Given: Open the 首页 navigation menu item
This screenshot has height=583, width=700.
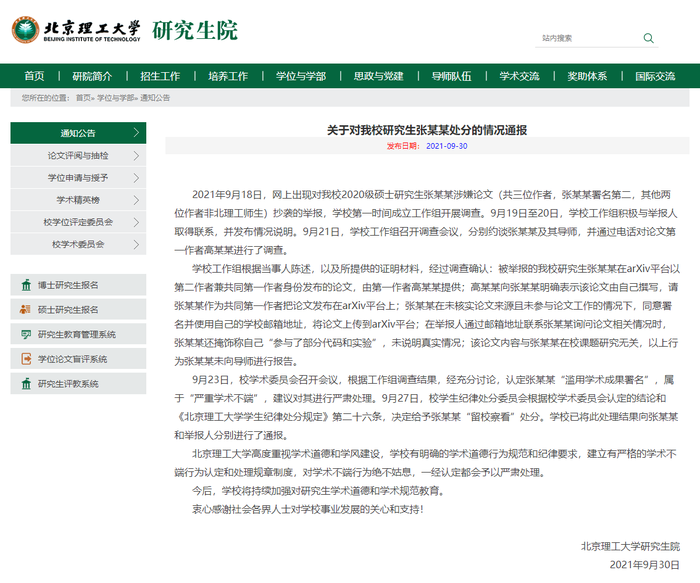Looking at the screenshot, I should 34,76.
